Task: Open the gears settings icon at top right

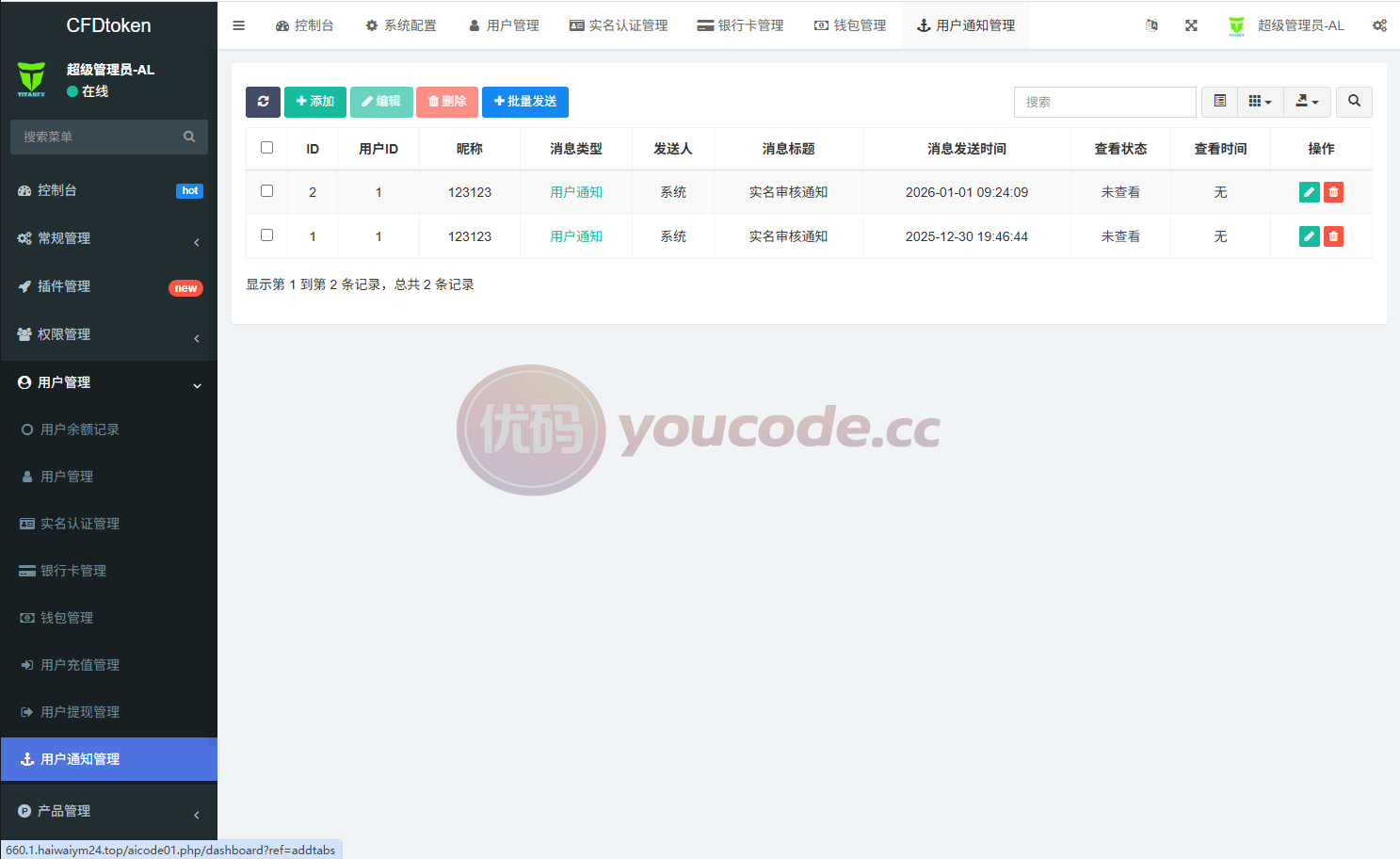Action: coord(1379,25)
